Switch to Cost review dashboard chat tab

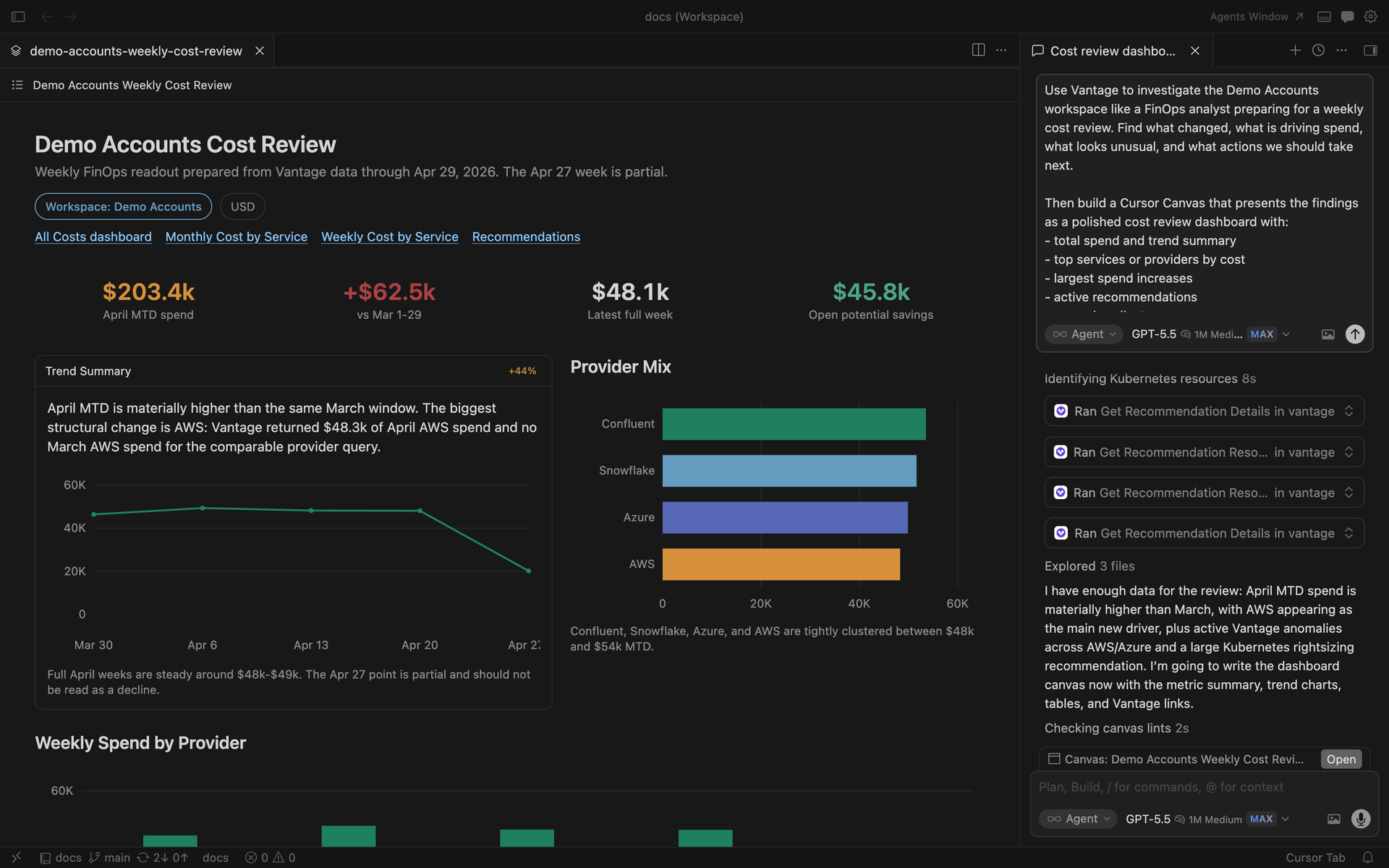[x=1112, y=51]
